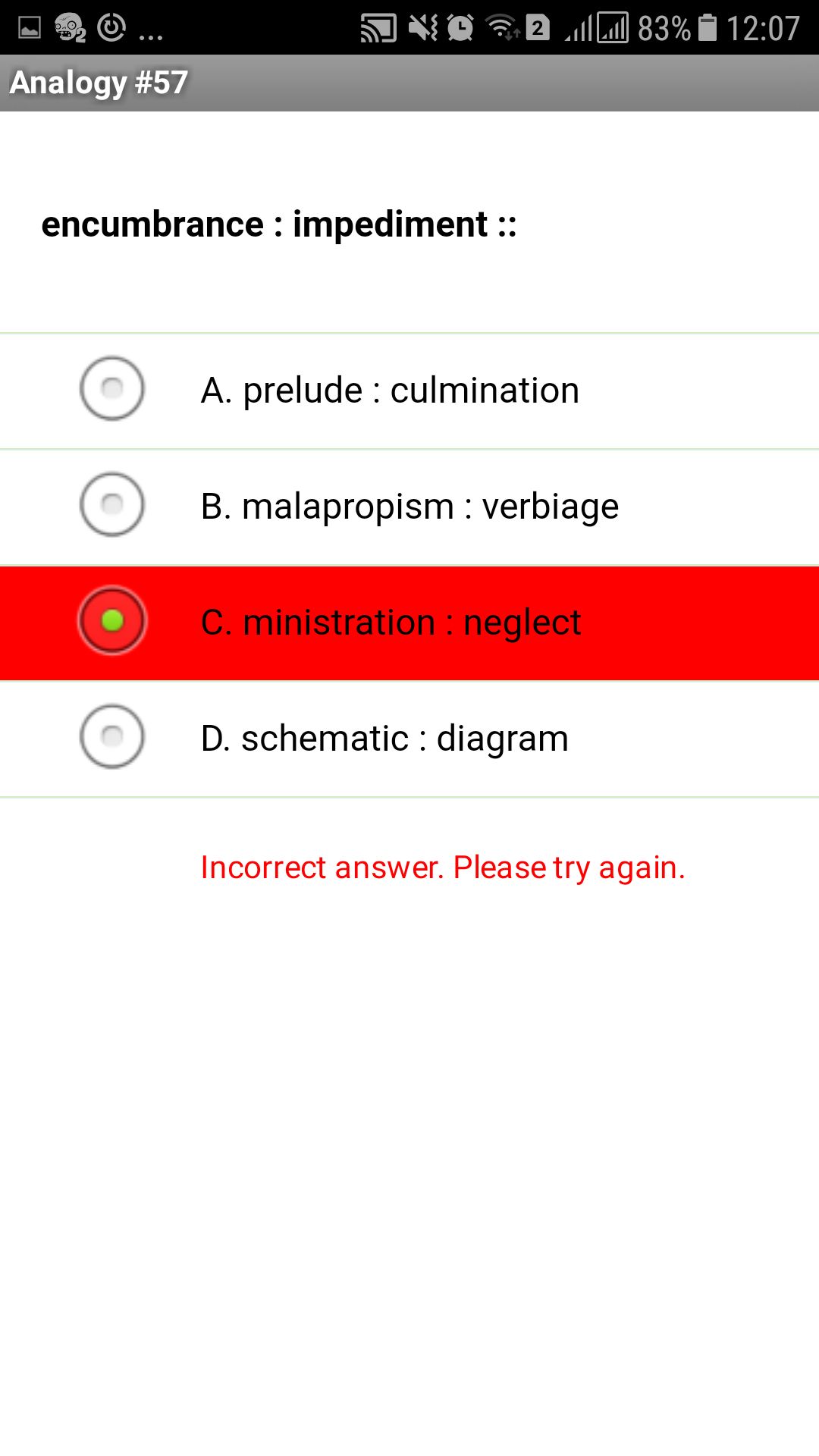Open the screen cast status icon
The width and height of the screenshot is (819, 1456).
coord(379,27)
